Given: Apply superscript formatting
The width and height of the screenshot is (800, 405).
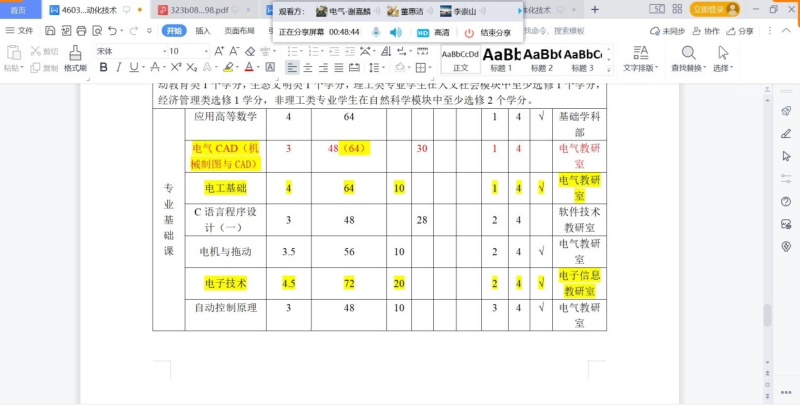Looking at the screenshot, I should pyautogui.click(x=176, y=68).
